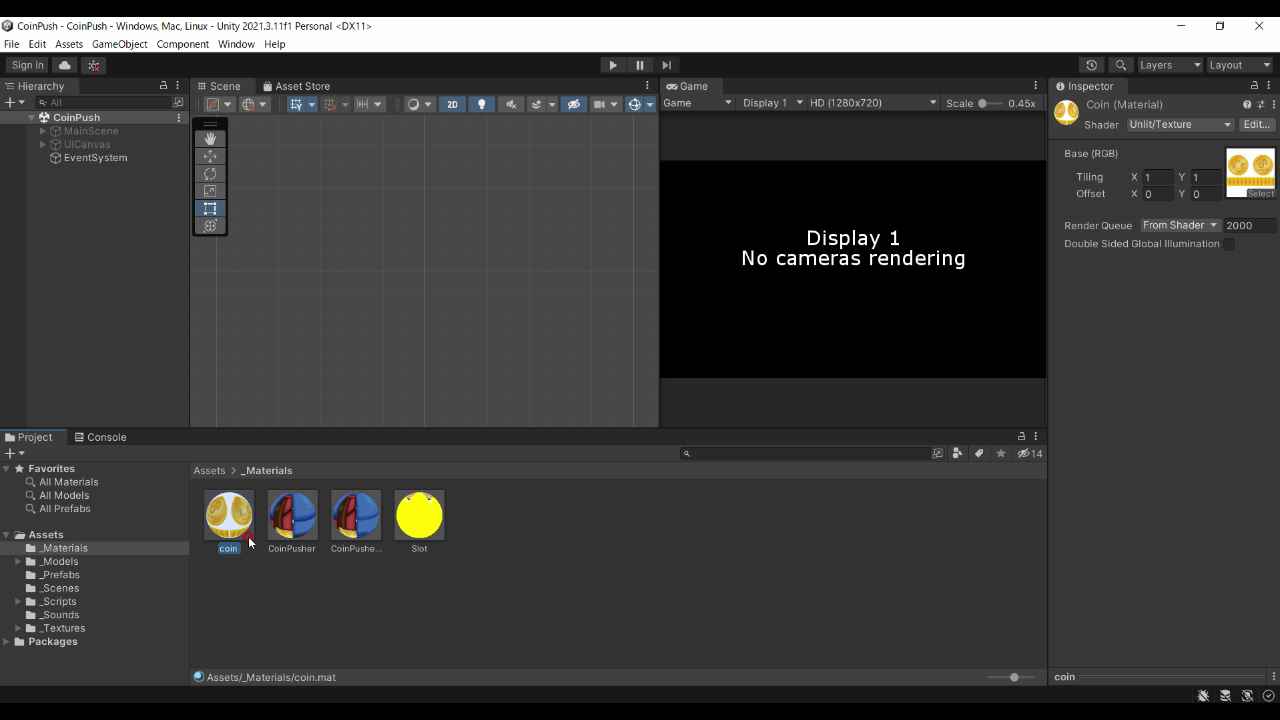Open the Layers dropdown
This screenshot has height=720, width=1280.
pos(1168,65)
